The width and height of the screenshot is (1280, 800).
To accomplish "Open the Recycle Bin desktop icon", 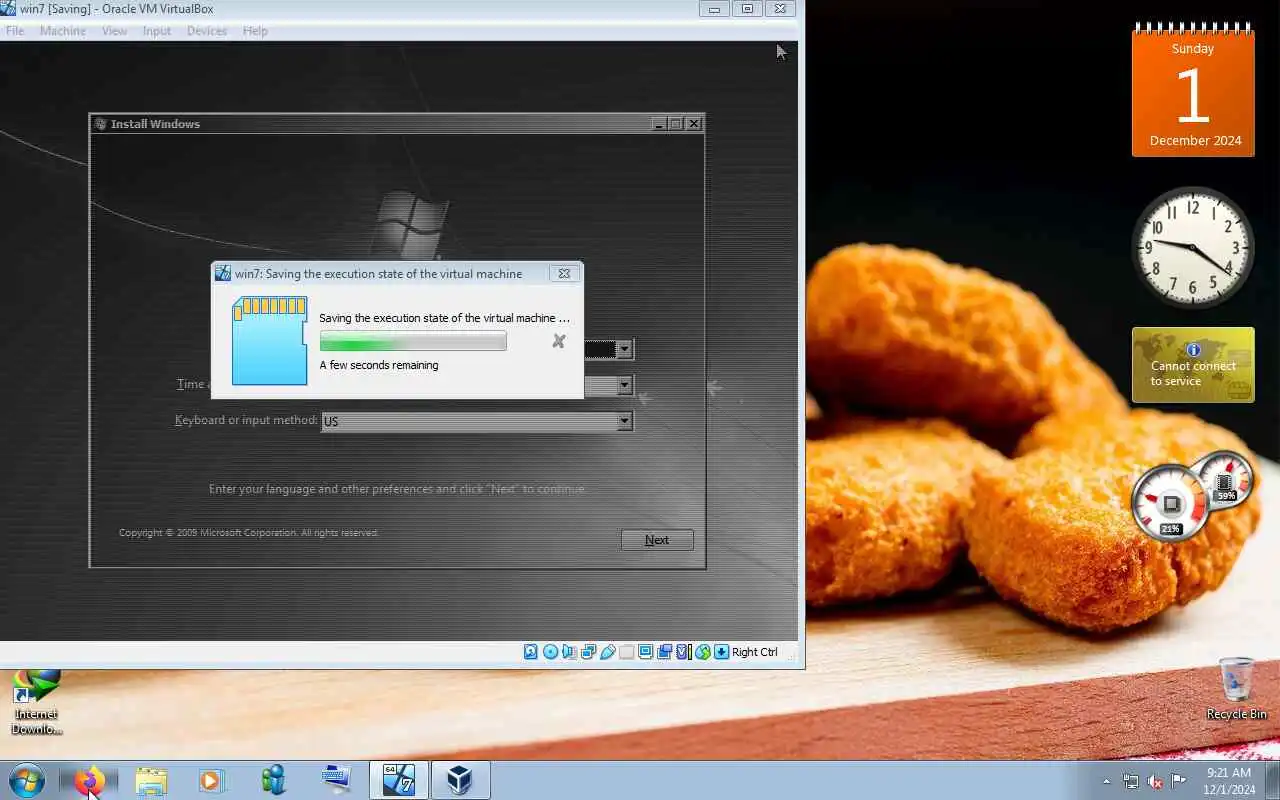I will 1237,688.
